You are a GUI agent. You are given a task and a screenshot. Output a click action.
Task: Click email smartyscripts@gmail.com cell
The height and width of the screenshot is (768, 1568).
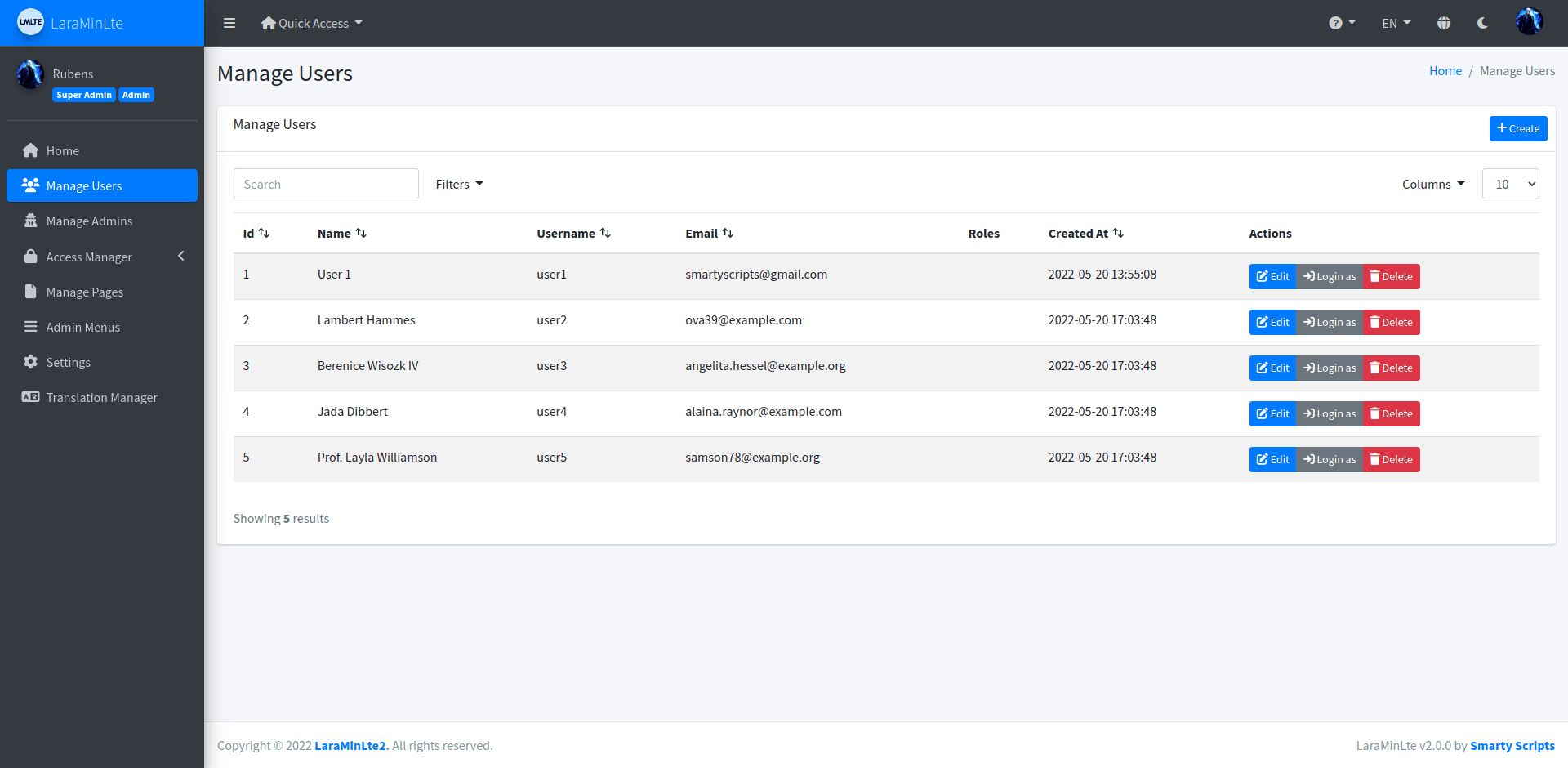(756, 275)
